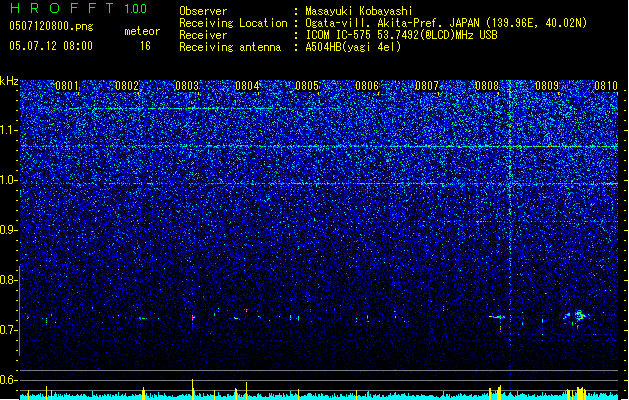This screenshot has width=629, height=400.
Task: Click the 0.7 kHz axis tick label
Action: [8, 330]
